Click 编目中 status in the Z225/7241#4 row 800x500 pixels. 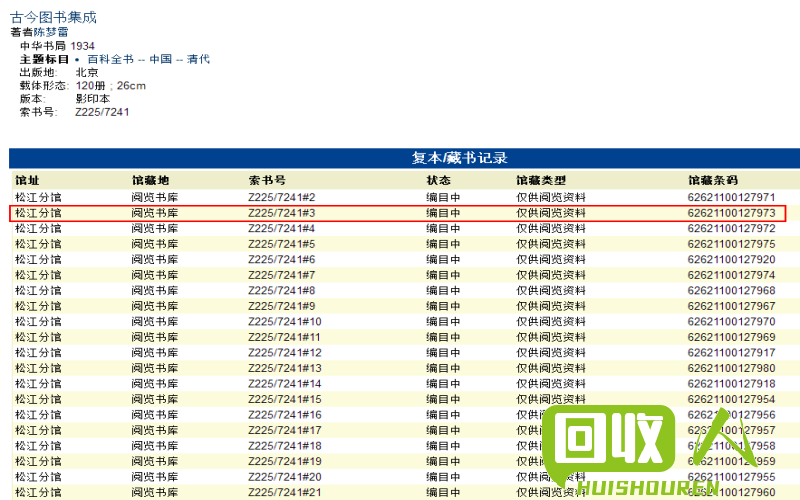[443, 228]
